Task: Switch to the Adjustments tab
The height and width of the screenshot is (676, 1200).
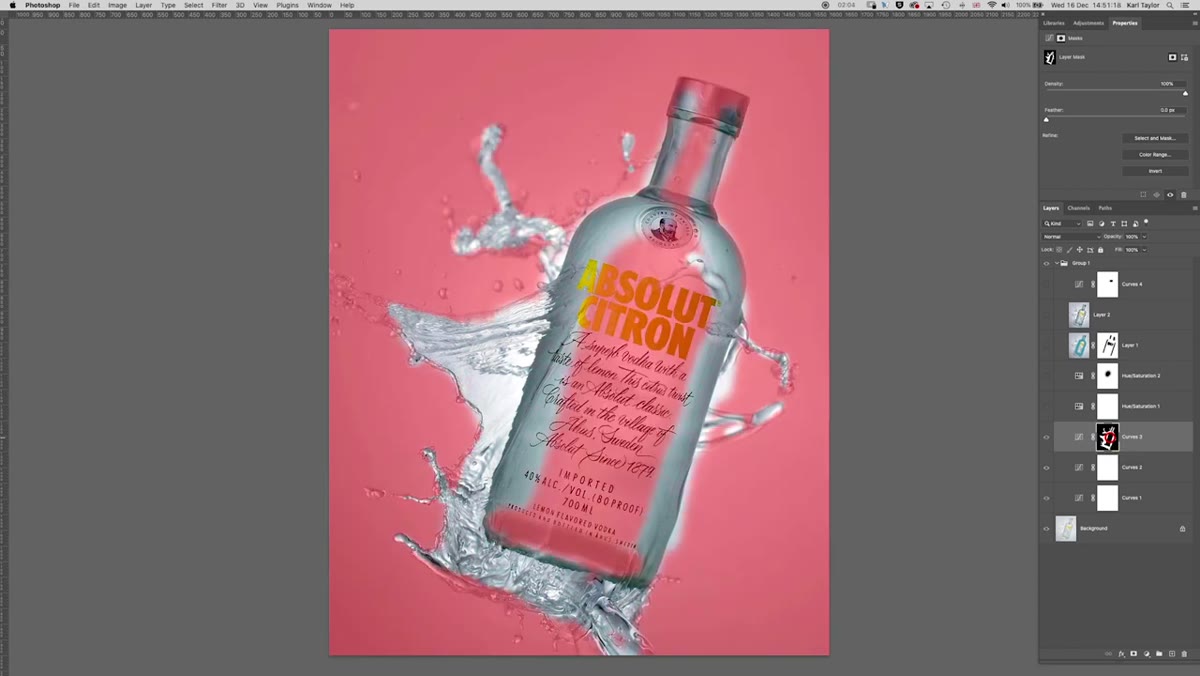Action: pyautogui.click(x=1088, y=23)
